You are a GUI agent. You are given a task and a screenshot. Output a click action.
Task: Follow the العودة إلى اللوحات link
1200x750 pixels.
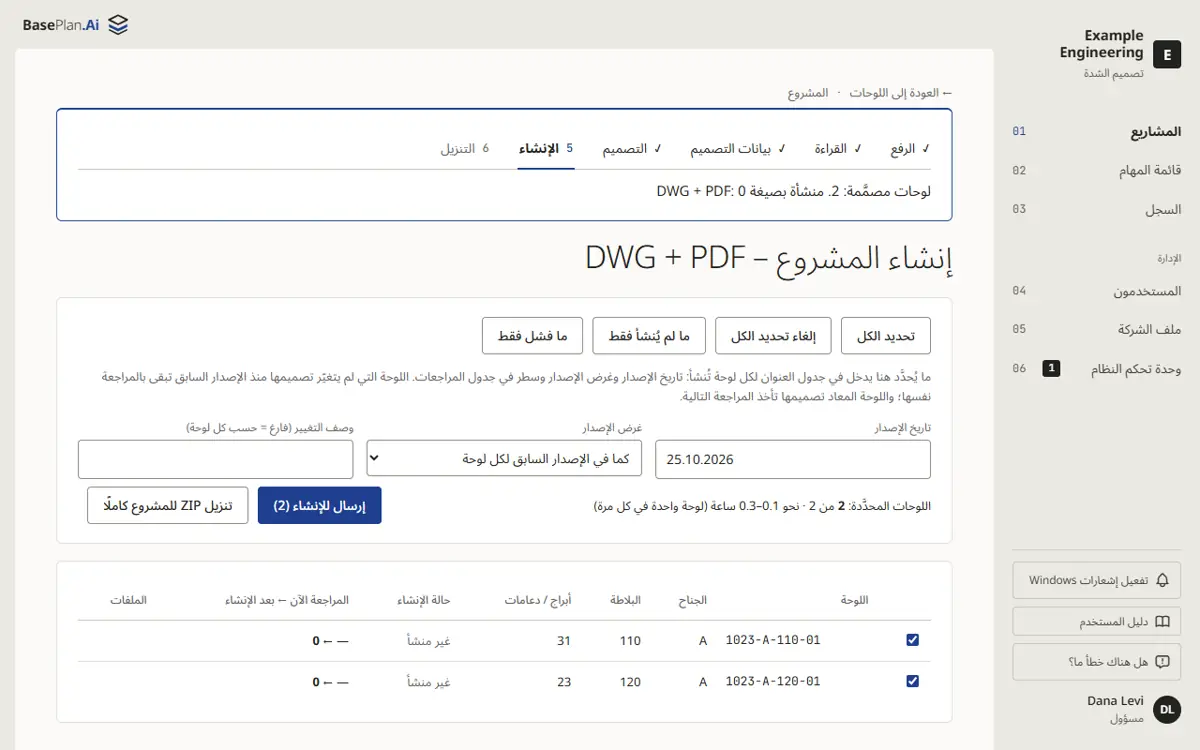901,93
